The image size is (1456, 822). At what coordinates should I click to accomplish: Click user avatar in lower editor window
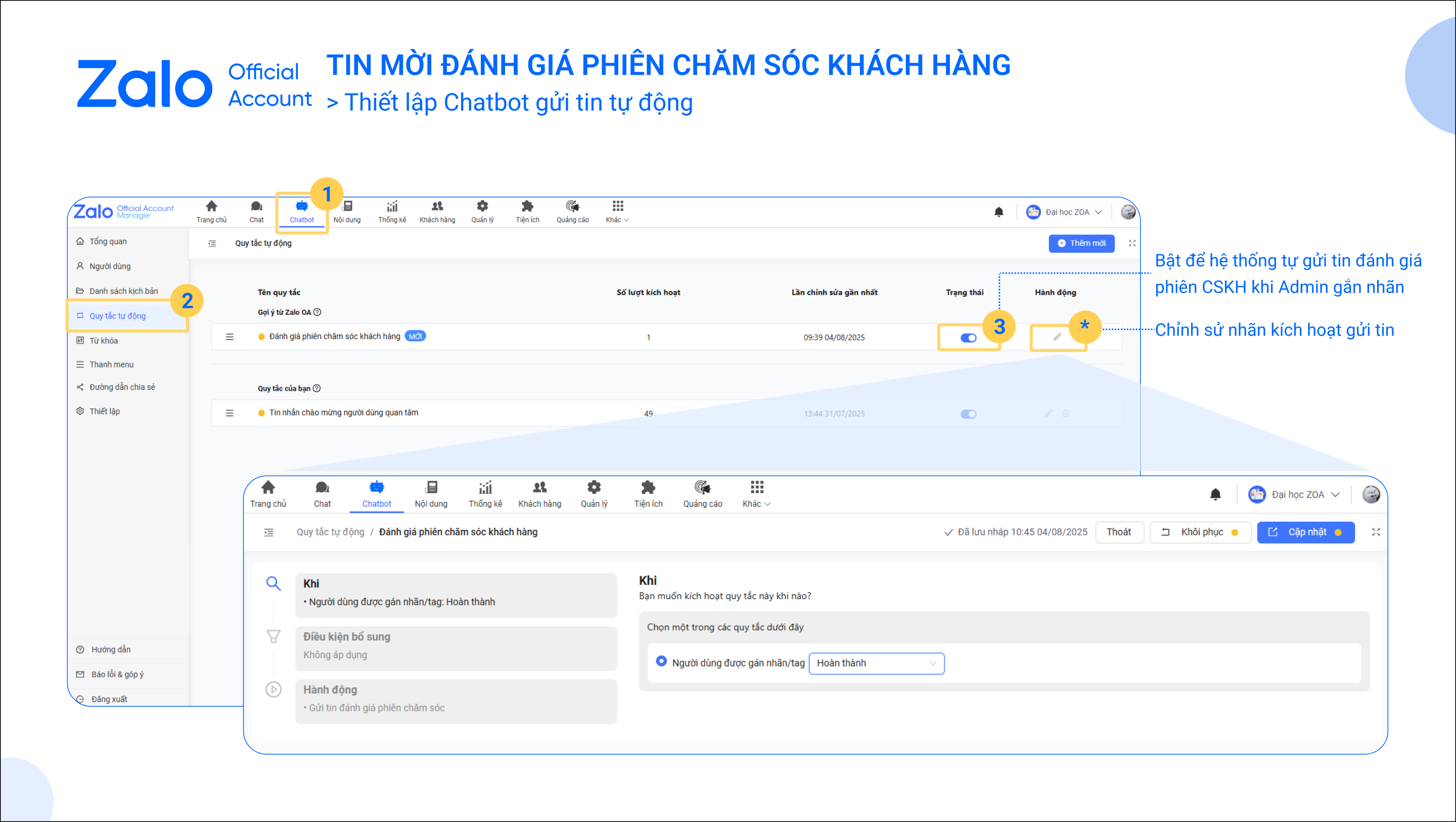pyautogui.click(x=1371, y=495)
